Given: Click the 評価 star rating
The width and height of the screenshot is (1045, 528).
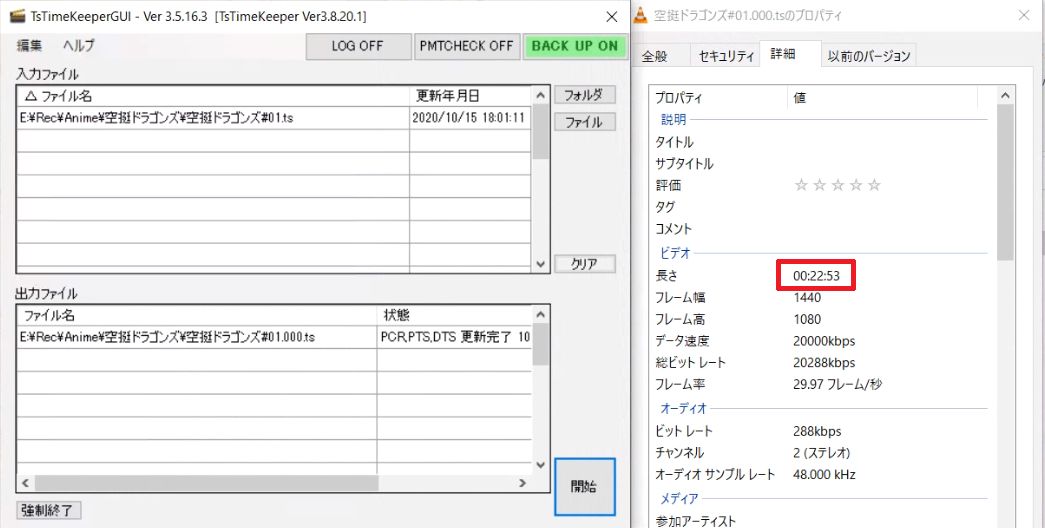Looking at the screenshot, I should click(838, 185).
